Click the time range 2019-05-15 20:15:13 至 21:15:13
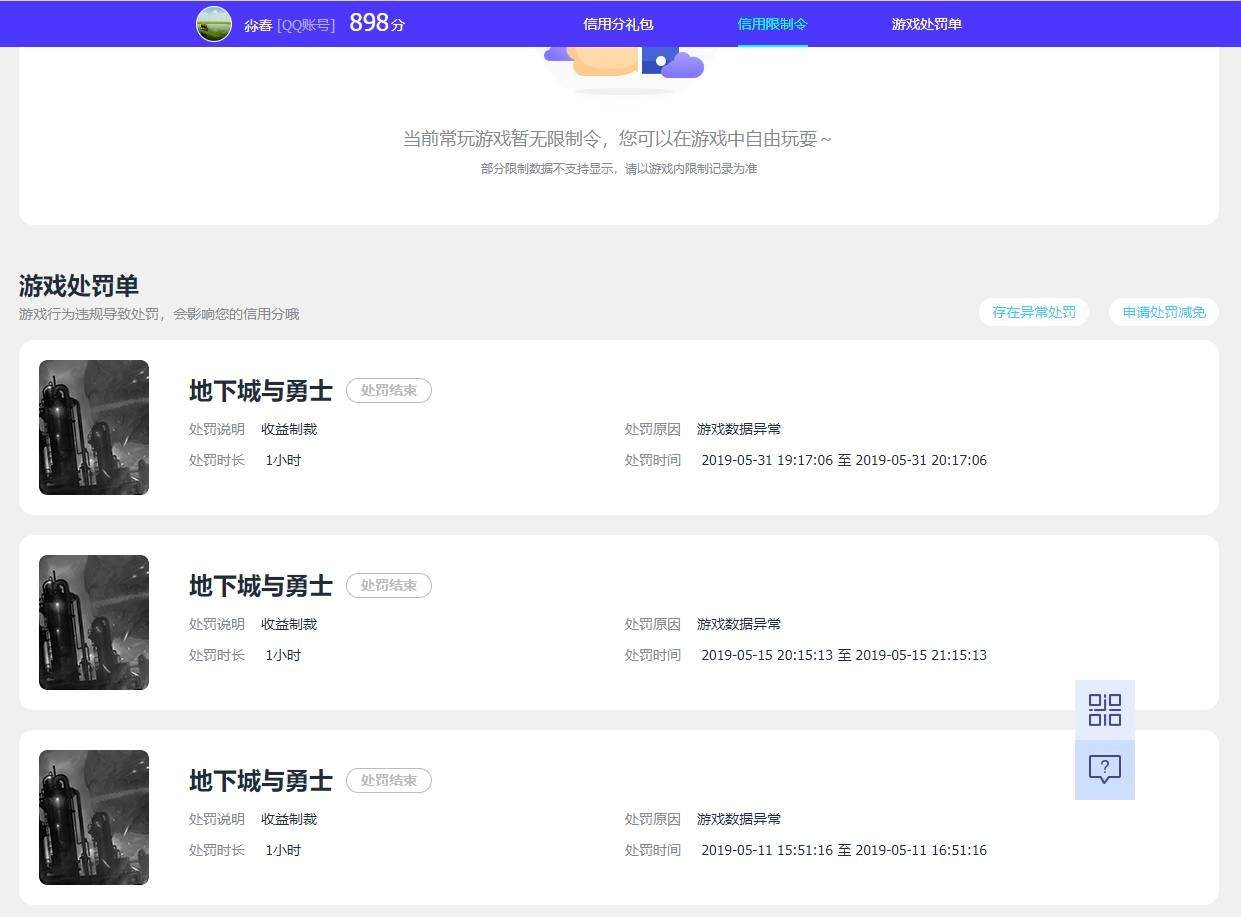1241x917 pixels. (844, 655)
